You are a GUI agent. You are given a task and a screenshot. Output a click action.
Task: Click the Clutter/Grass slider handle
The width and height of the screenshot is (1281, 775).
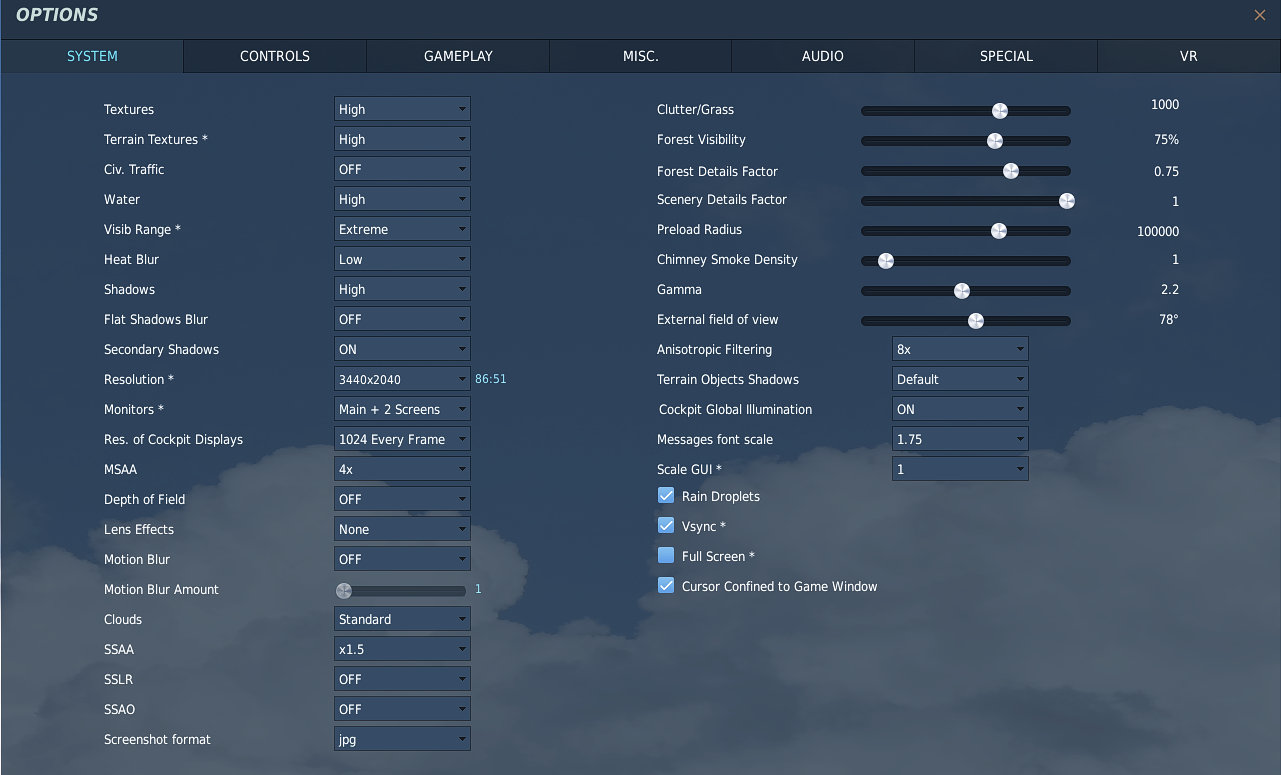click(999, 111)
